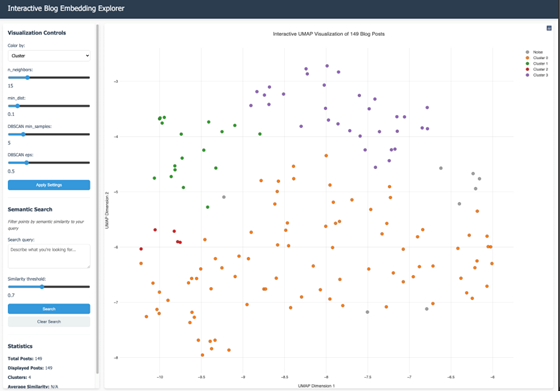The width and height of the screenshot is (560, 391).
Task: Click the Semantic Search heading
Action: 30,209
